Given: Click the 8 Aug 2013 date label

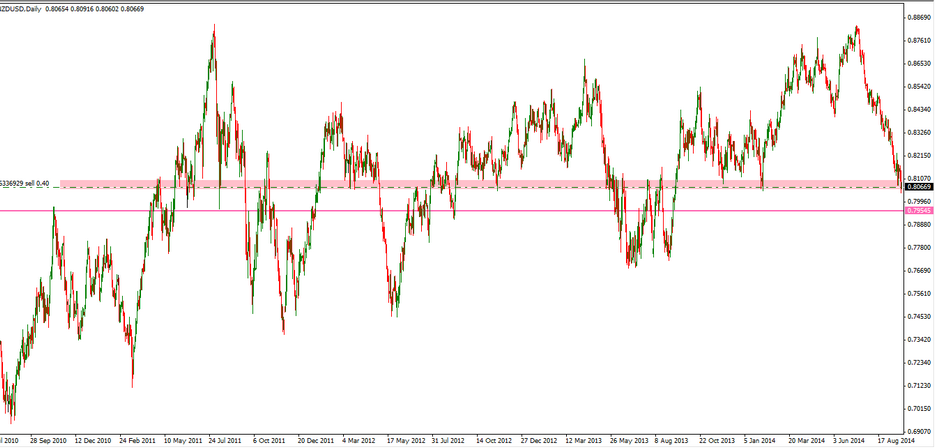Looking at the screenshot, I should coord(671,440).
